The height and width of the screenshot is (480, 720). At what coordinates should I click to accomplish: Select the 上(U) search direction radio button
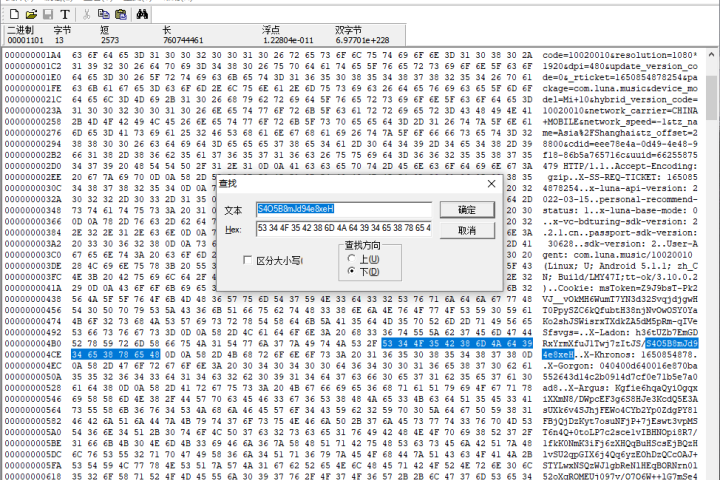(x=350, y=258)
